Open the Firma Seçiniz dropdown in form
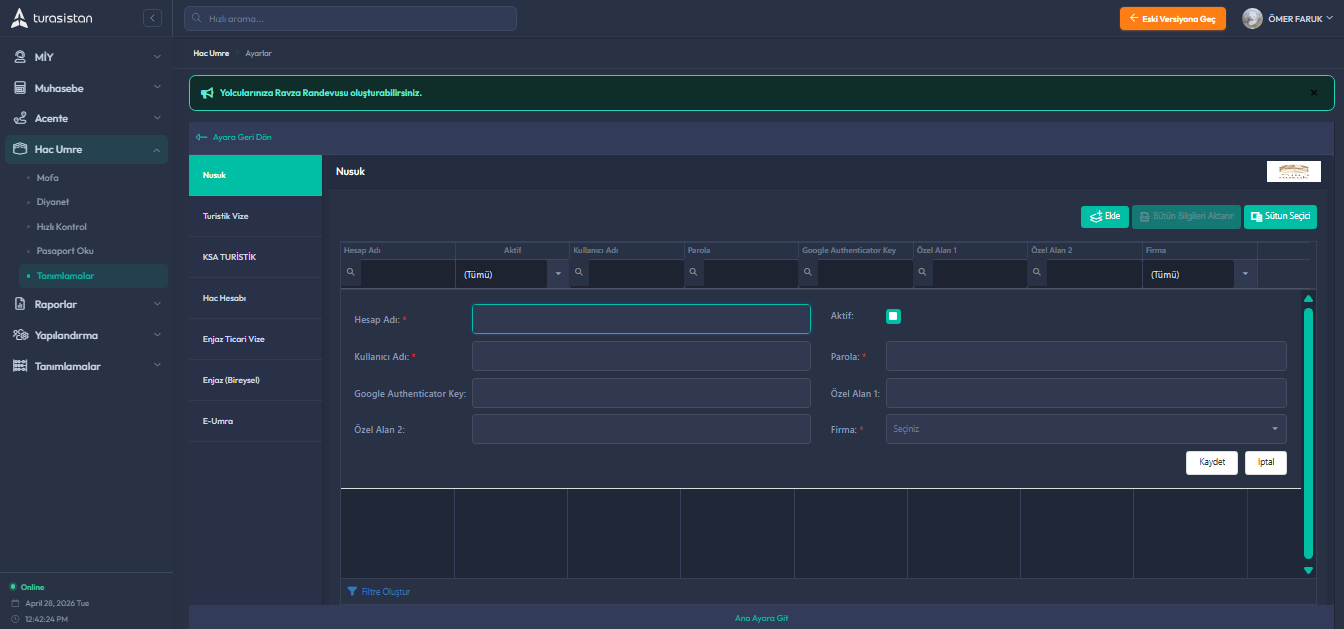This screenshot has width=1344, height=629. [x=1085, y=429]
